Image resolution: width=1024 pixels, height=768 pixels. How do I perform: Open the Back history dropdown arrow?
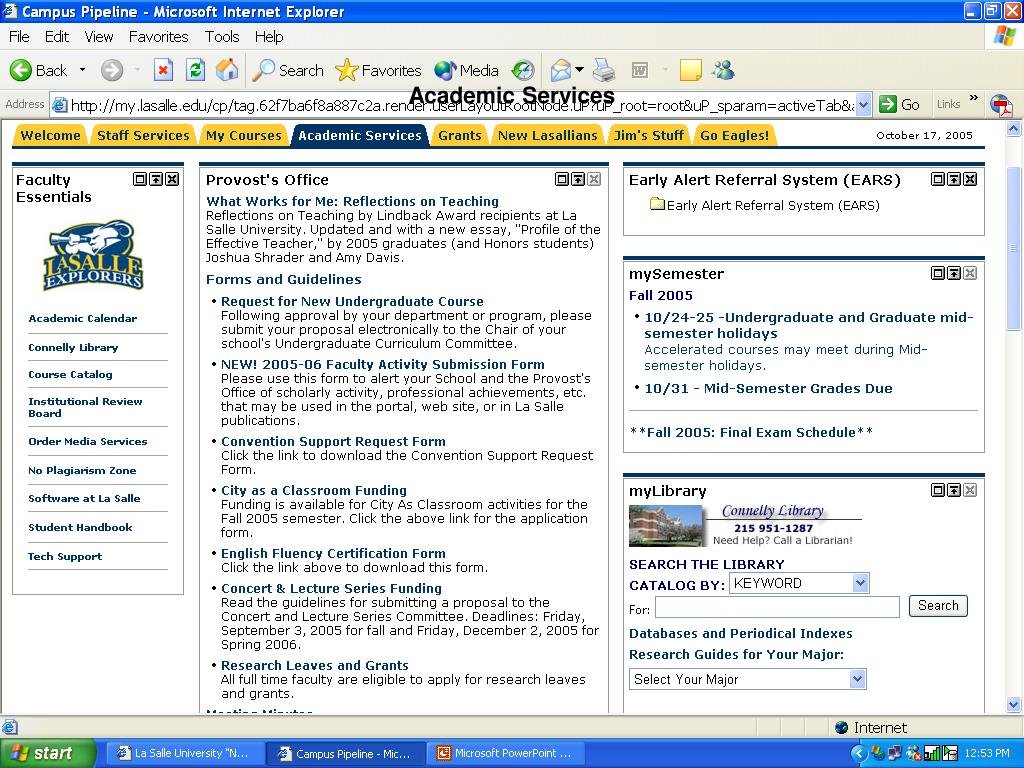[x=82, y=70]
